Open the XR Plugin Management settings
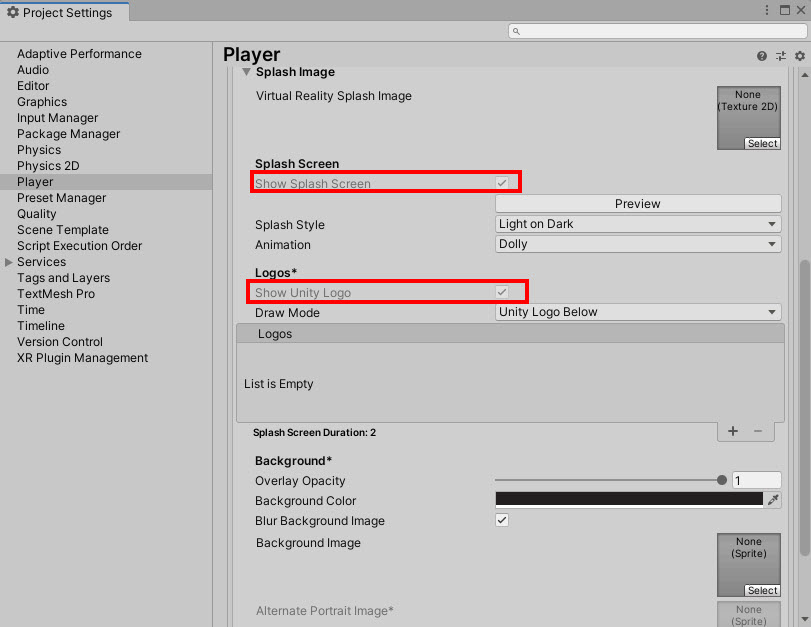Image resolution: width=811 pixels, height=627 pixels. (82, 358)
